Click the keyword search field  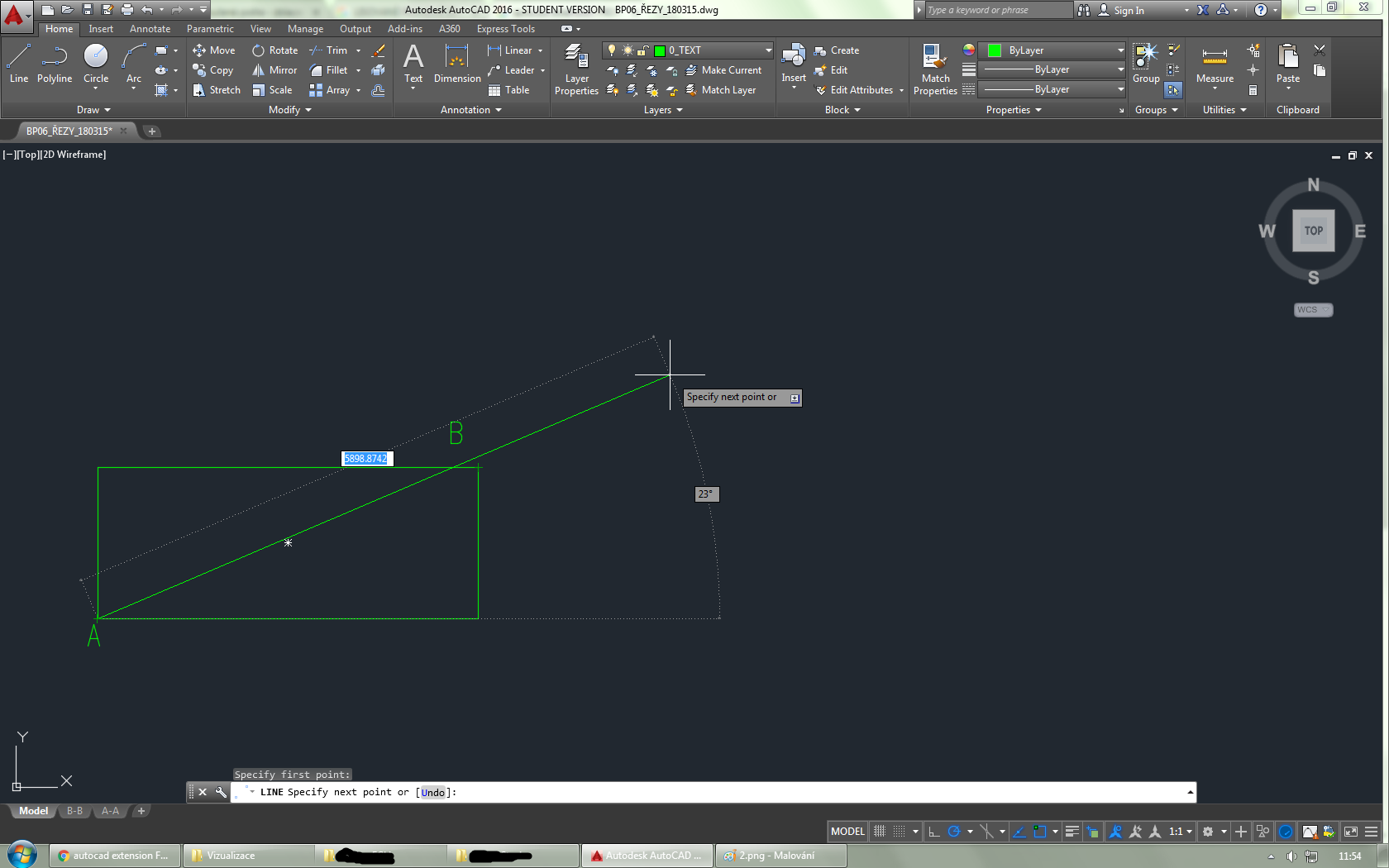(x=997, y=10)
